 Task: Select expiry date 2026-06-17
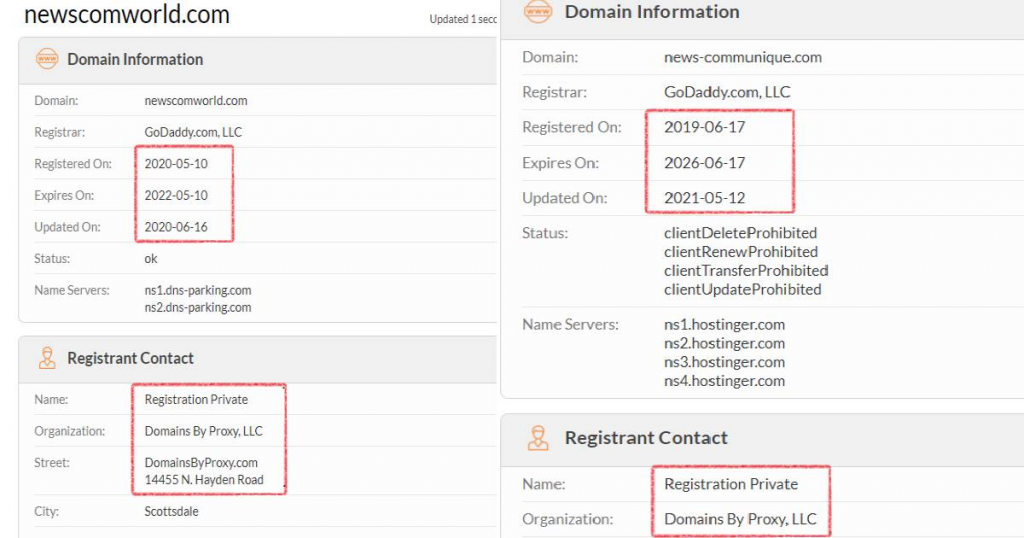click(x=705, y=163)
